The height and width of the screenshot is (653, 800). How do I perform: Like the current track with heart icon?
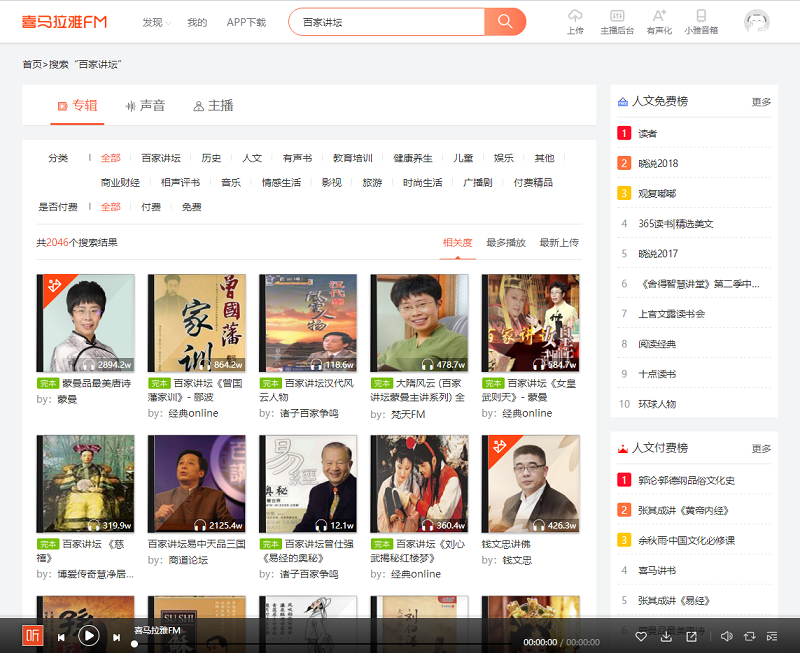(641, 636)
